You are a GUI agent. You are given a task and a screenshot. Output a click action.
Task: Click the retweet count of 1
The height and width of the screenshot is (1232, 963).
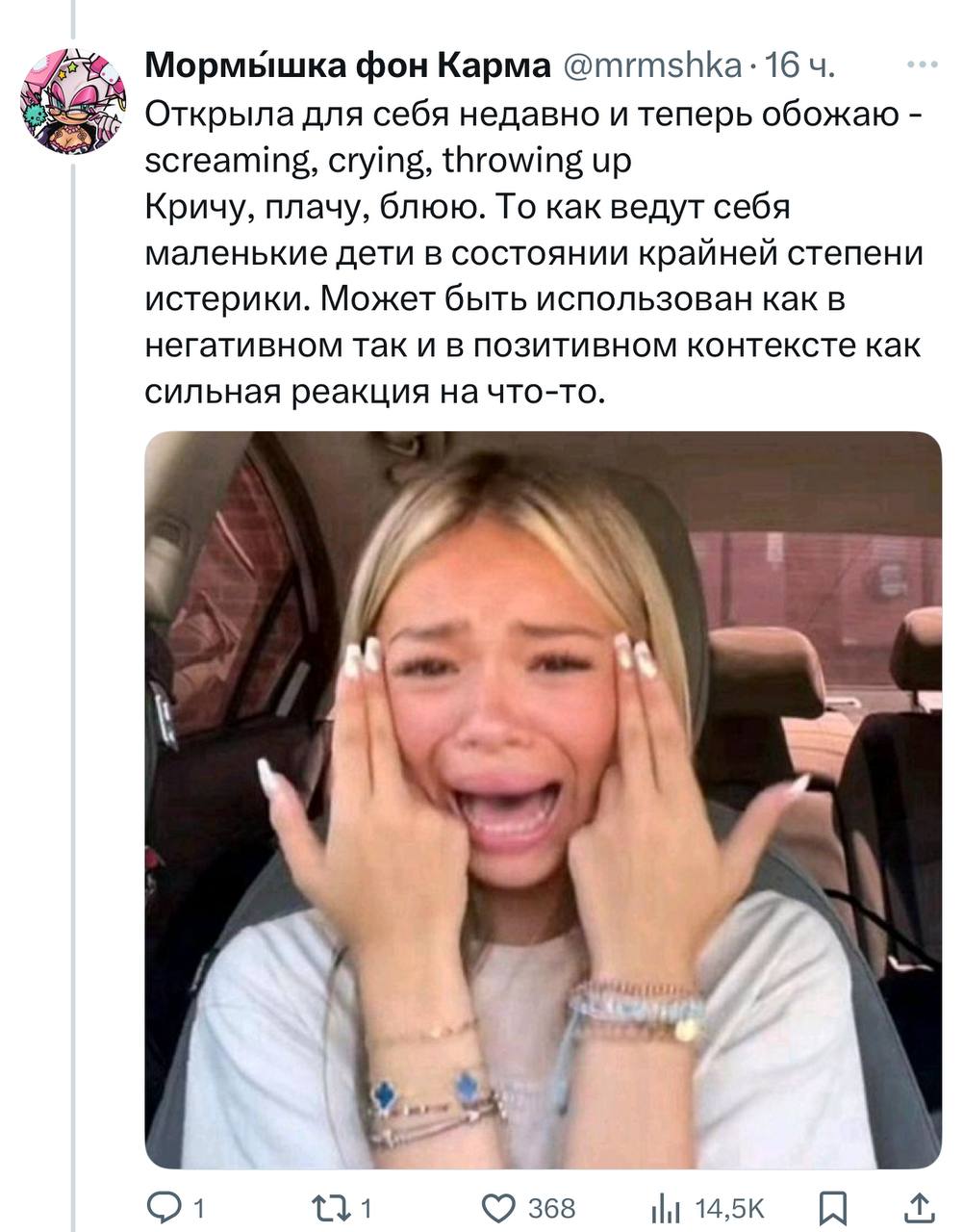point(367,1209)
